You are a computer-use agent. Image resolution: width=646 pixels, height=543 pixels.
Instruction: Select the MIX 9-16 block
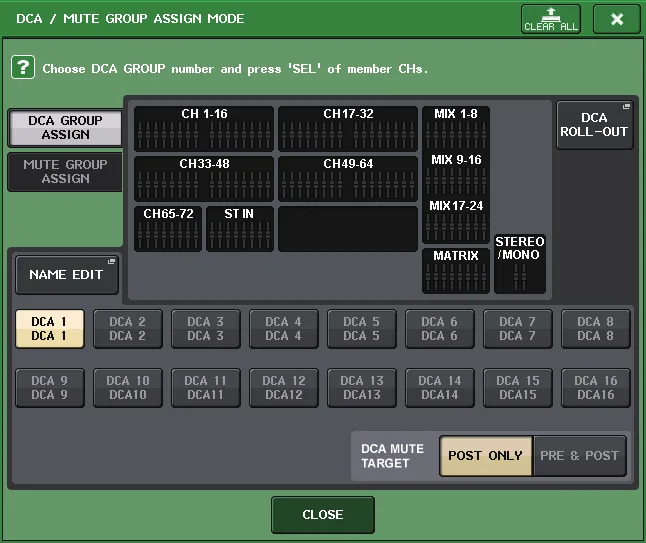click(x=456, y=175)
